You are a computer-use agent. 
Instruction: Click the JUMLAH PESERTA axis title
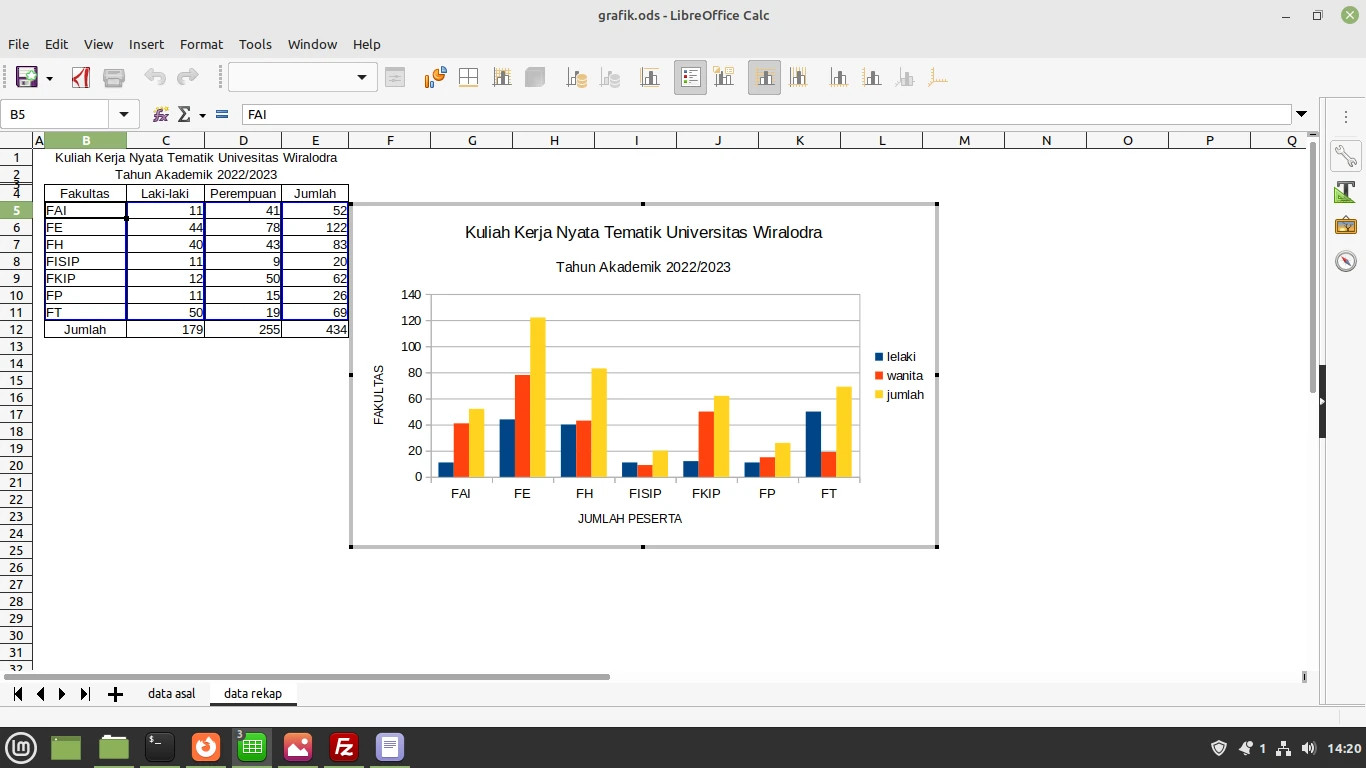(630, 519)
